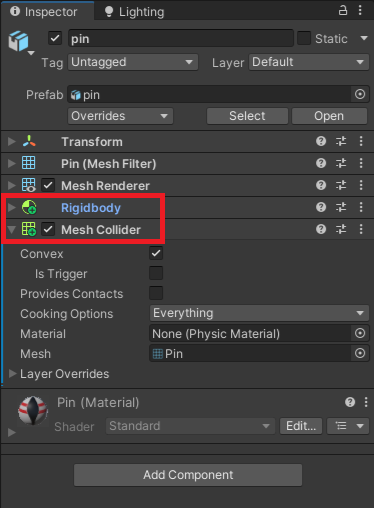Click the pin GameObject cube icon

[x=19, y=41]
